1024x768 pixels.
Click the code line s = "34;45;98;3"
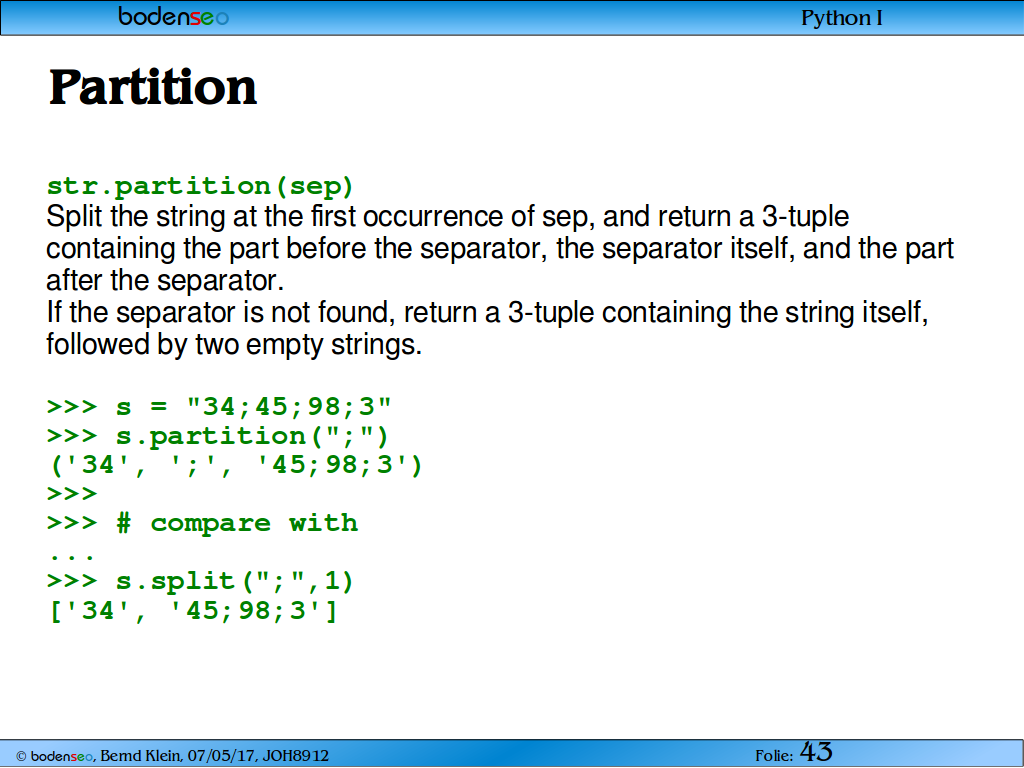point(219,407)
